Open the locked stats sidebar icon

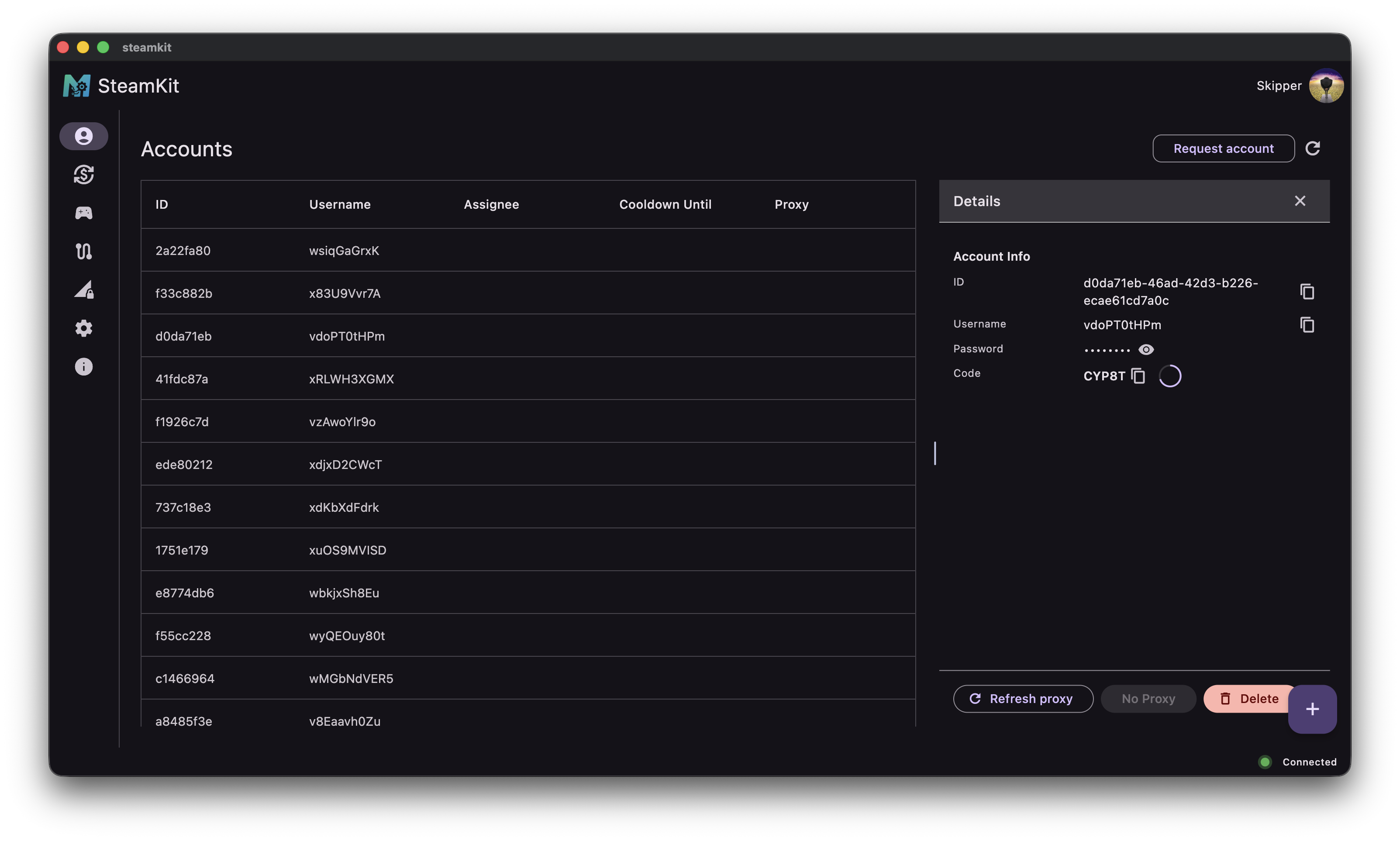[x=84, y=290]
